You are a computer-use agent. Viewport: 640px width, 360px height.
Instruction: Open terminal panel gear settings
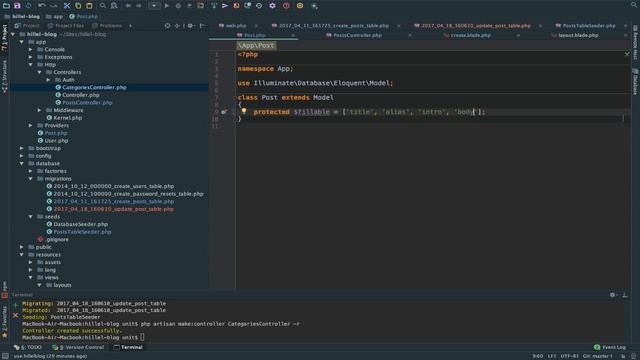click(x=613, y=295)
